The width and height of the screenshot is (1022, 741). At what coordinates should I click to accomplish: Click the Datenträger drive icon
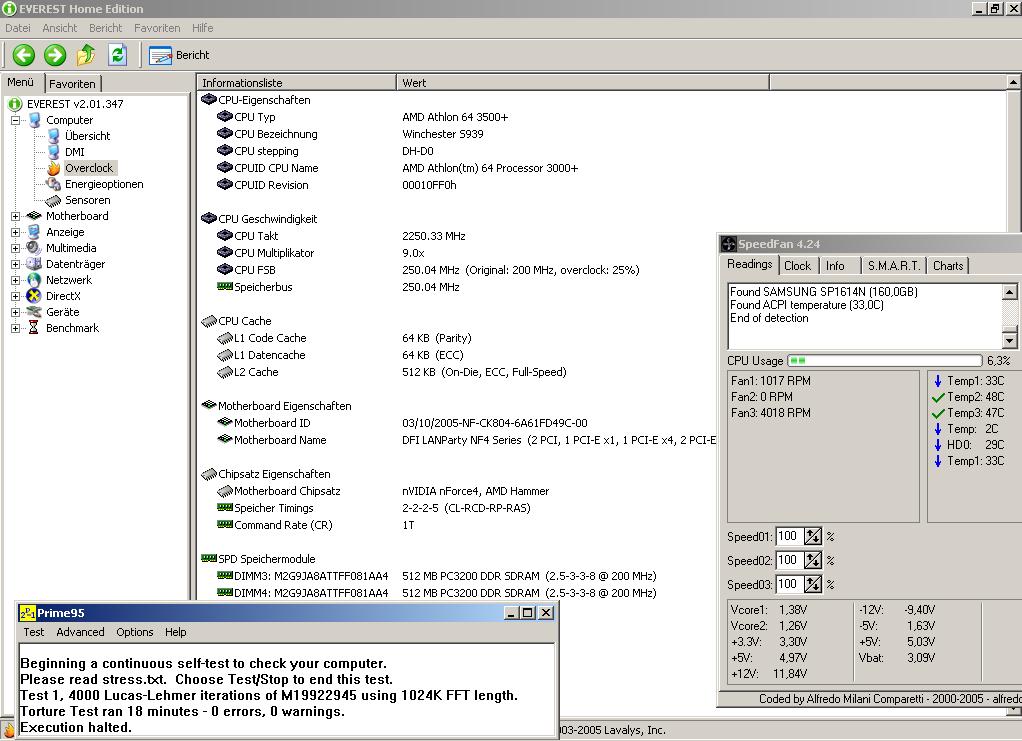pyautogui.click(x=34, y=264)
